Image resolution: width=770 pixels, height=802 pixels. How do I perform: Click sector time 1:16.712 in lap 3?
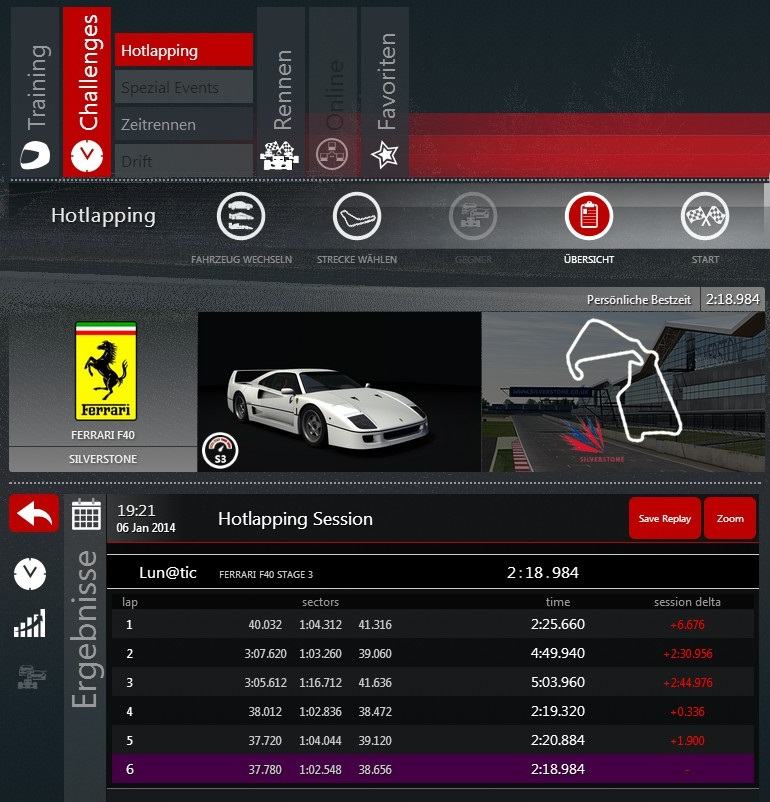coord(320,682)
